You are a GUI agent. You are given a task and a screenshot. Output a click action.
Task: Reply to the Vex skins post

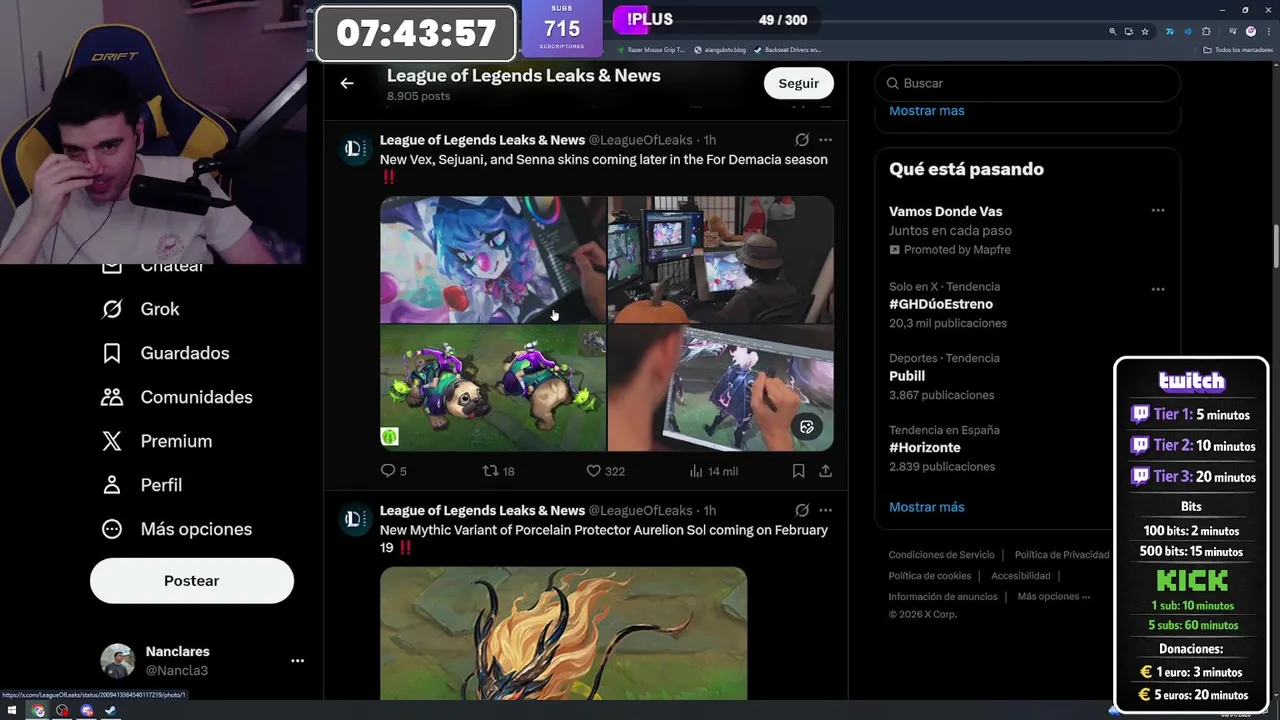coord(393,470)
